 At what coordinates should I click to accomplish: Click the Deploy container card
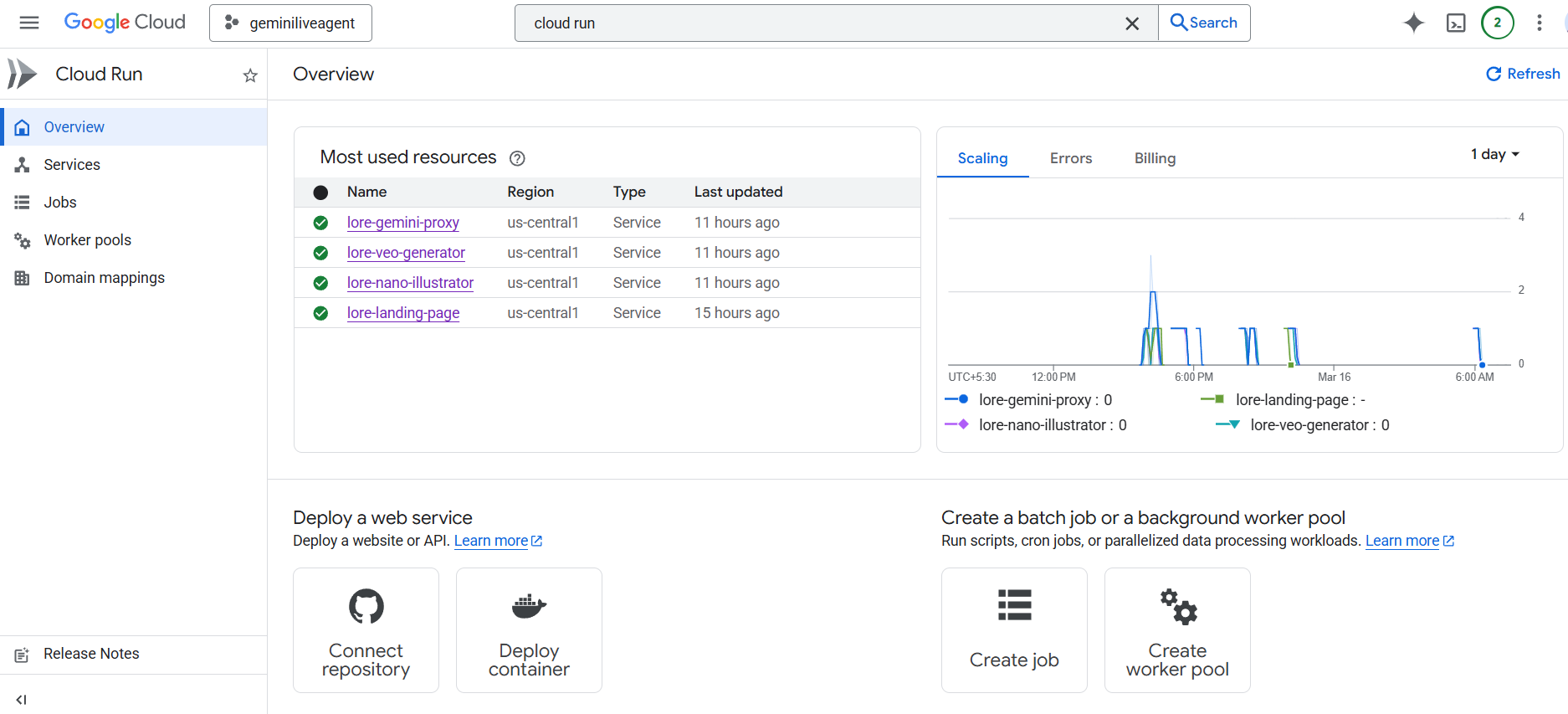click(529, 630)
